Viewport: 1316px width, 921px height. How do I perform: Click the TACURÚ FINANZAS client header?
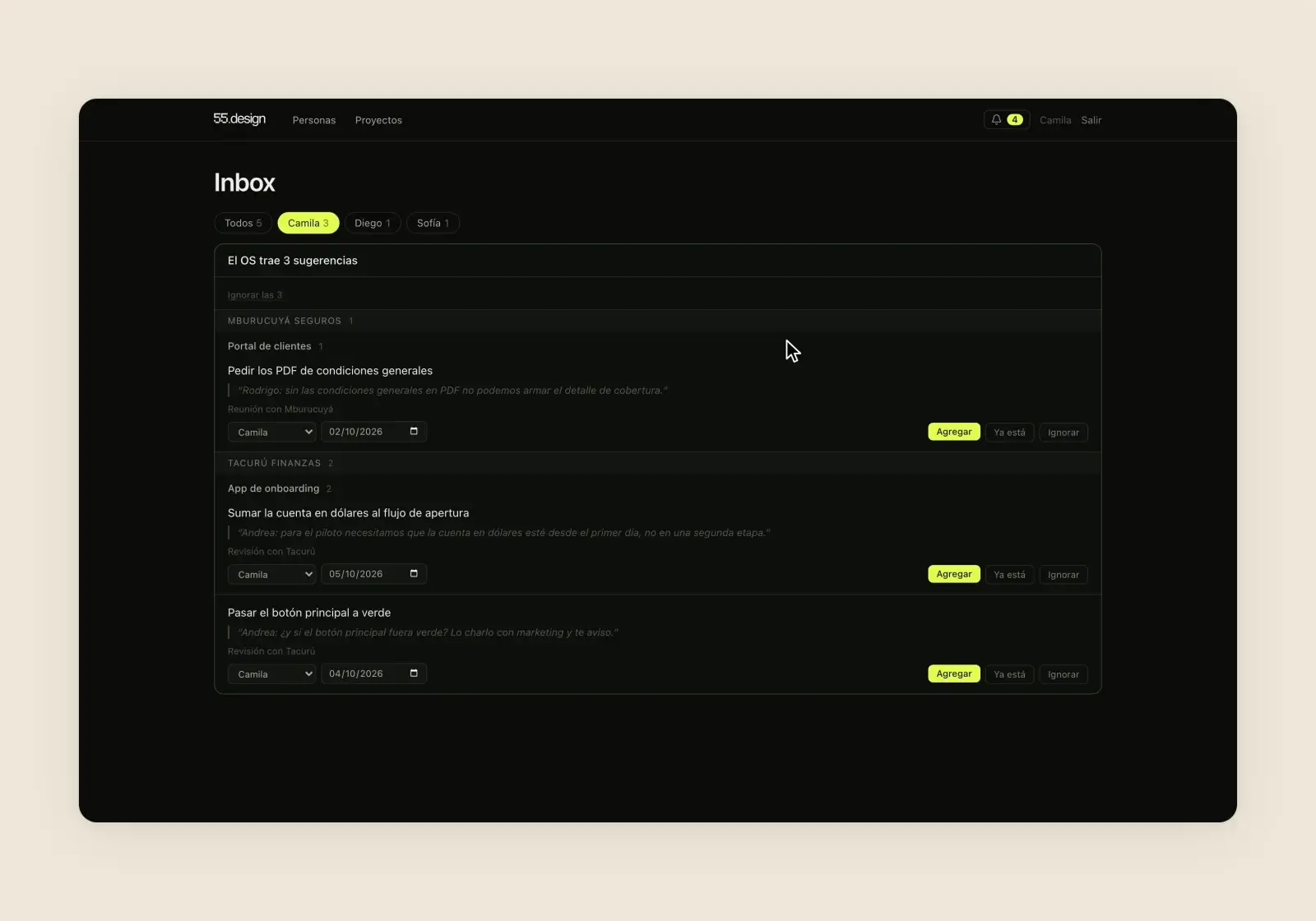click(x=274, y=463)
